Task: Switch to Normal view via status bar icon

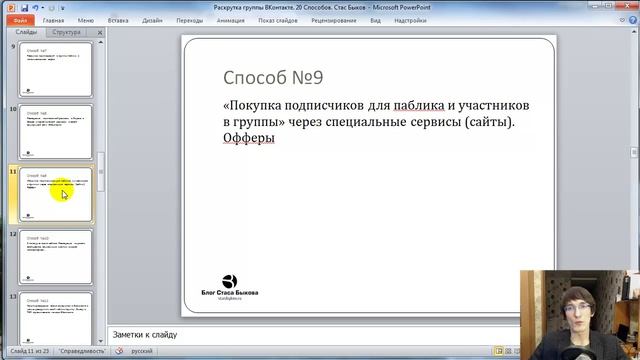Action: pos(499,351)
